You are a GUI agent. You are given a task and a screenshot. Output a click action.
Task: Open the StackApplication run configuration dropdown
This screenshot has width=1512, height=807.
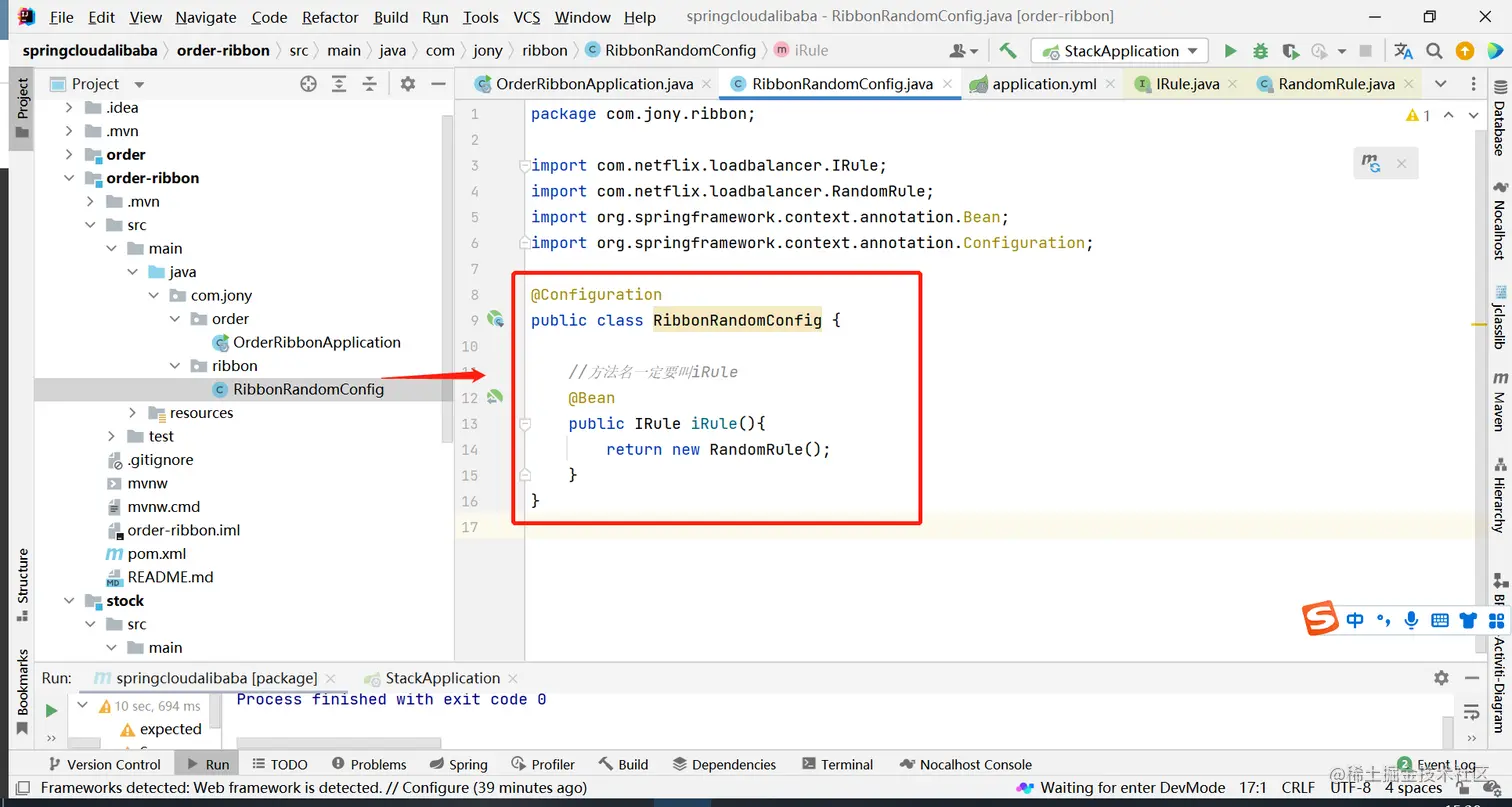(1120, 51)
